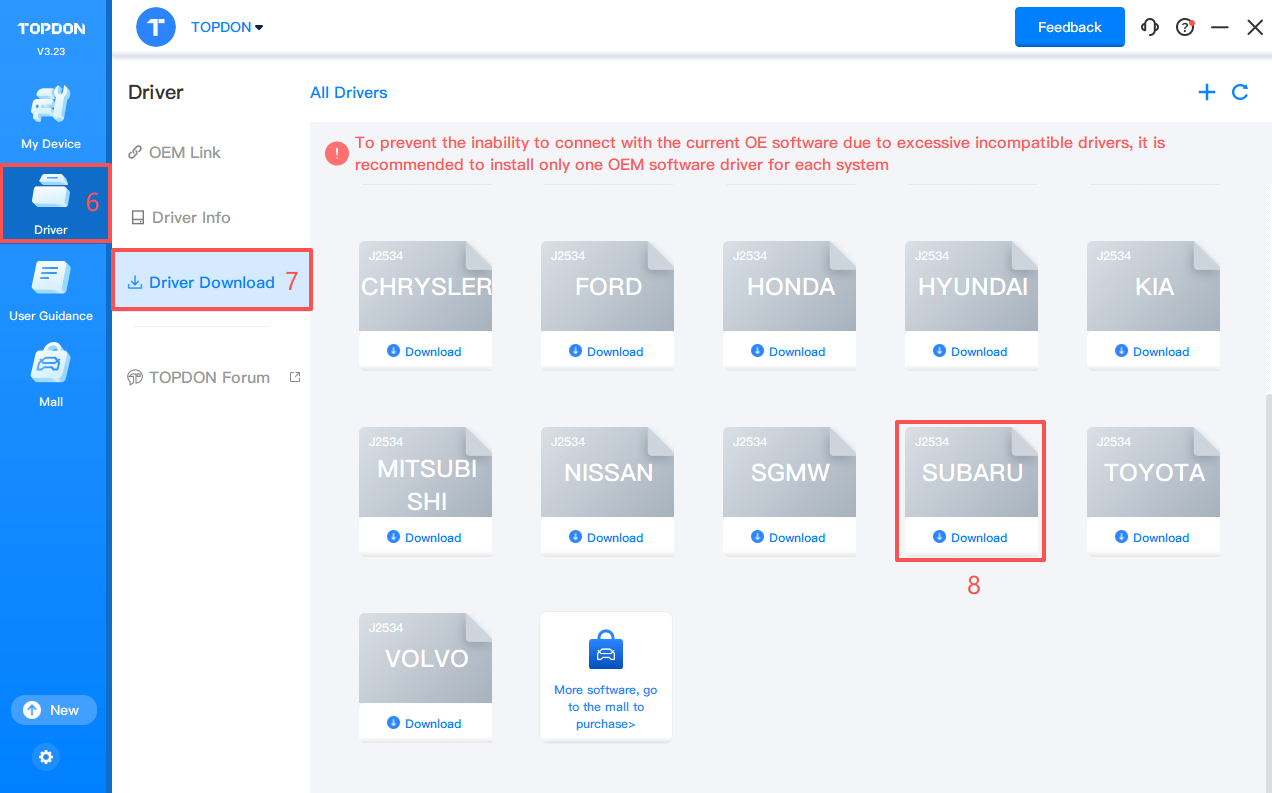Screen dimensions: 1272x793
Task: Open My Device in sidebar
Action: point(51,118)
